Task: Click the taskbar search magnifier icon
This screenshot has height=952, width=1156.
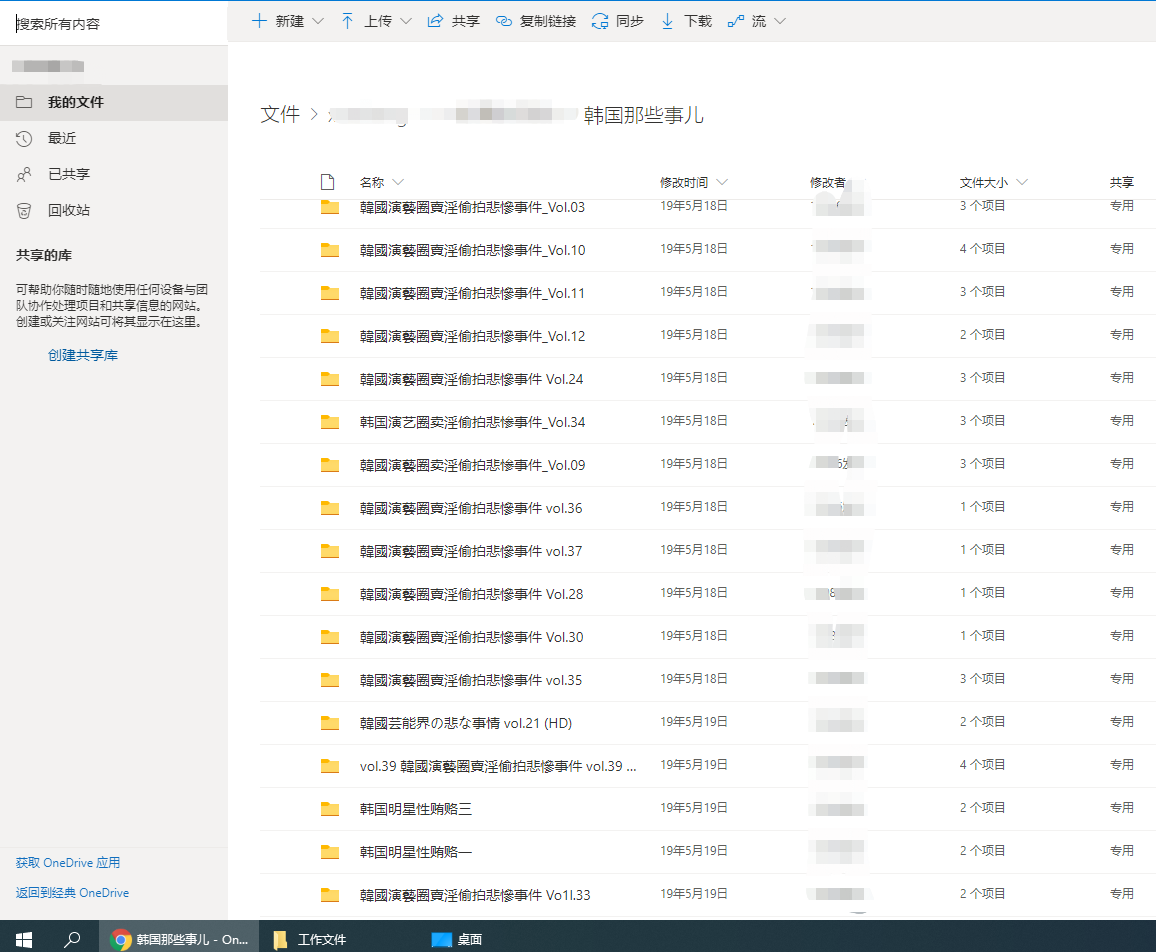Action: point(72,939)
